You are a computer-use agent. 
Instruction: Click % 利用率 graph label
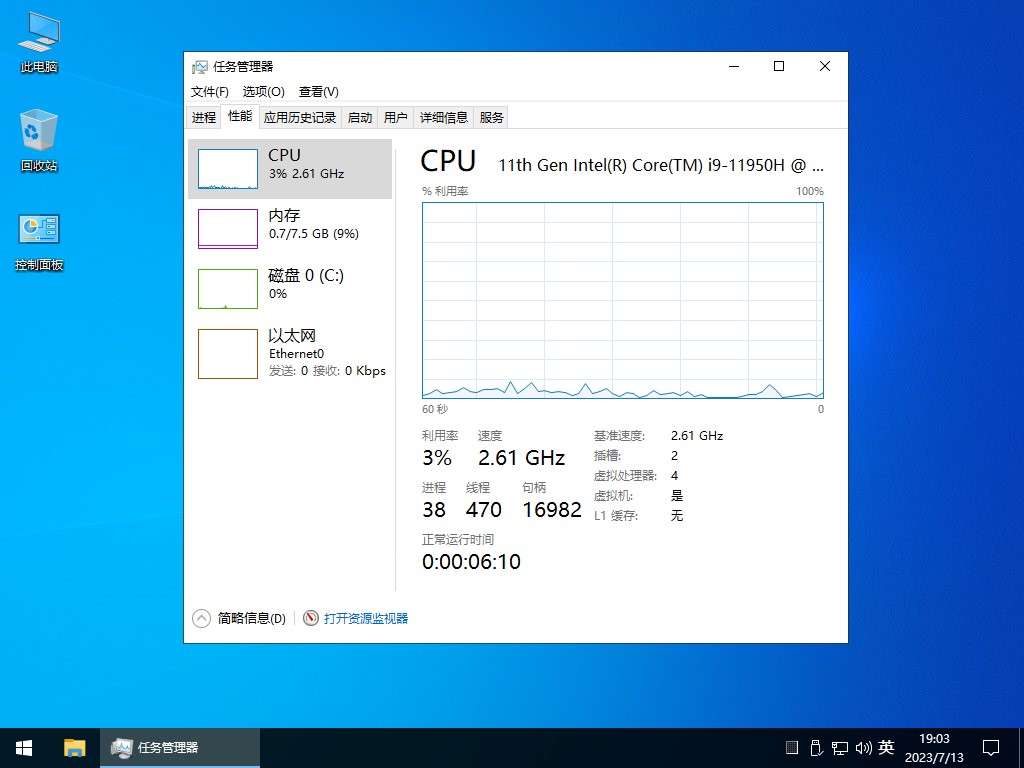pyautogui.click(x=445, y=191)
